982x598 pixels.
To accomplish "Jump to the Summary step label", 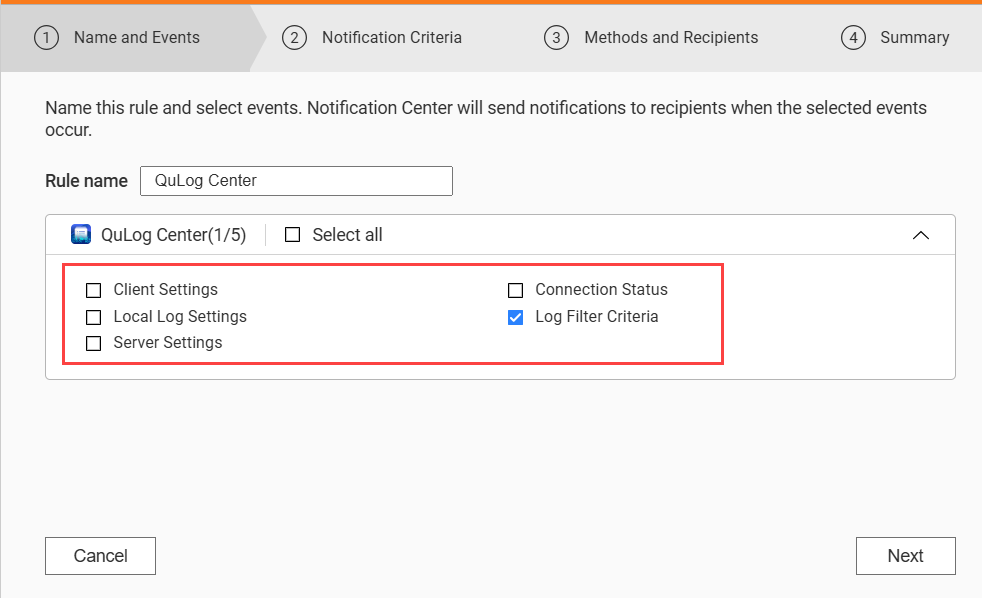I will tap(914, 38).
